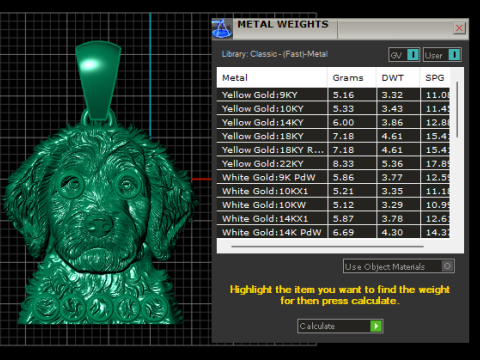Click the 4.30 DWT value
The image size is (480, 360).
(392, 232)
